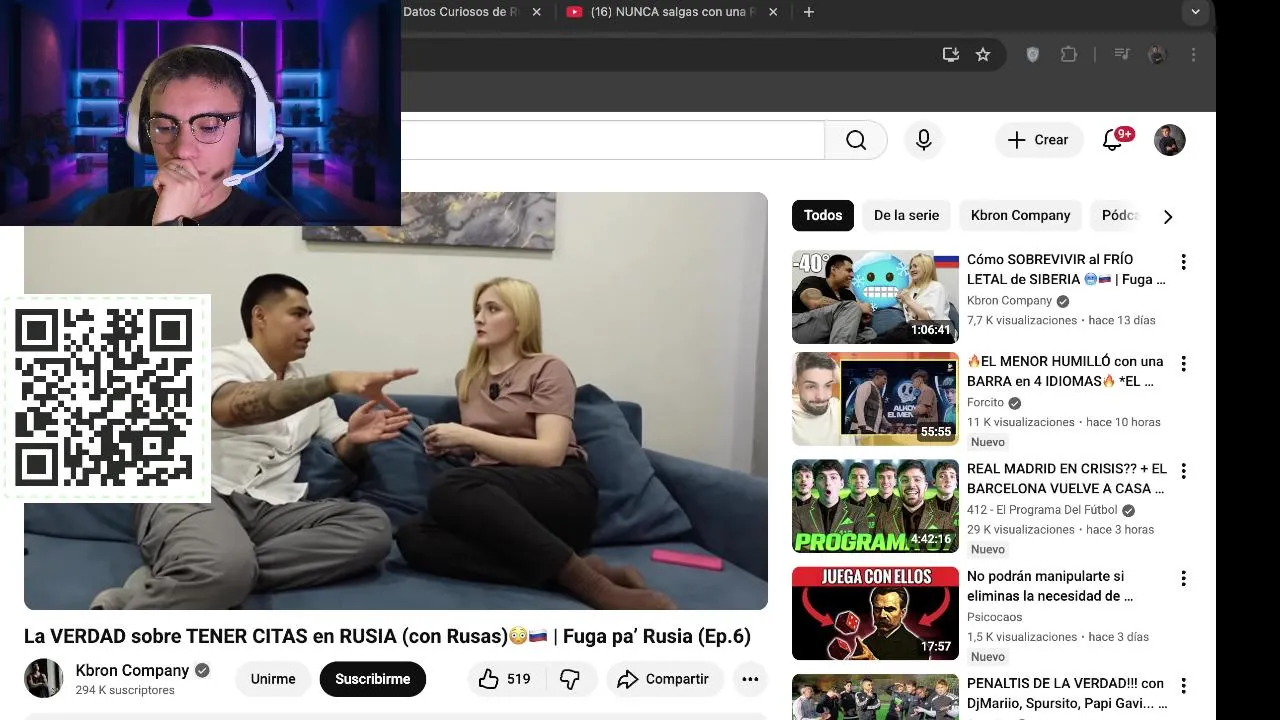The height and width of the screenshot is (720, 1280).
Task: Open the 'EL MENOR HUMILLÓ con una BARRA' title
Action: 1065,371
